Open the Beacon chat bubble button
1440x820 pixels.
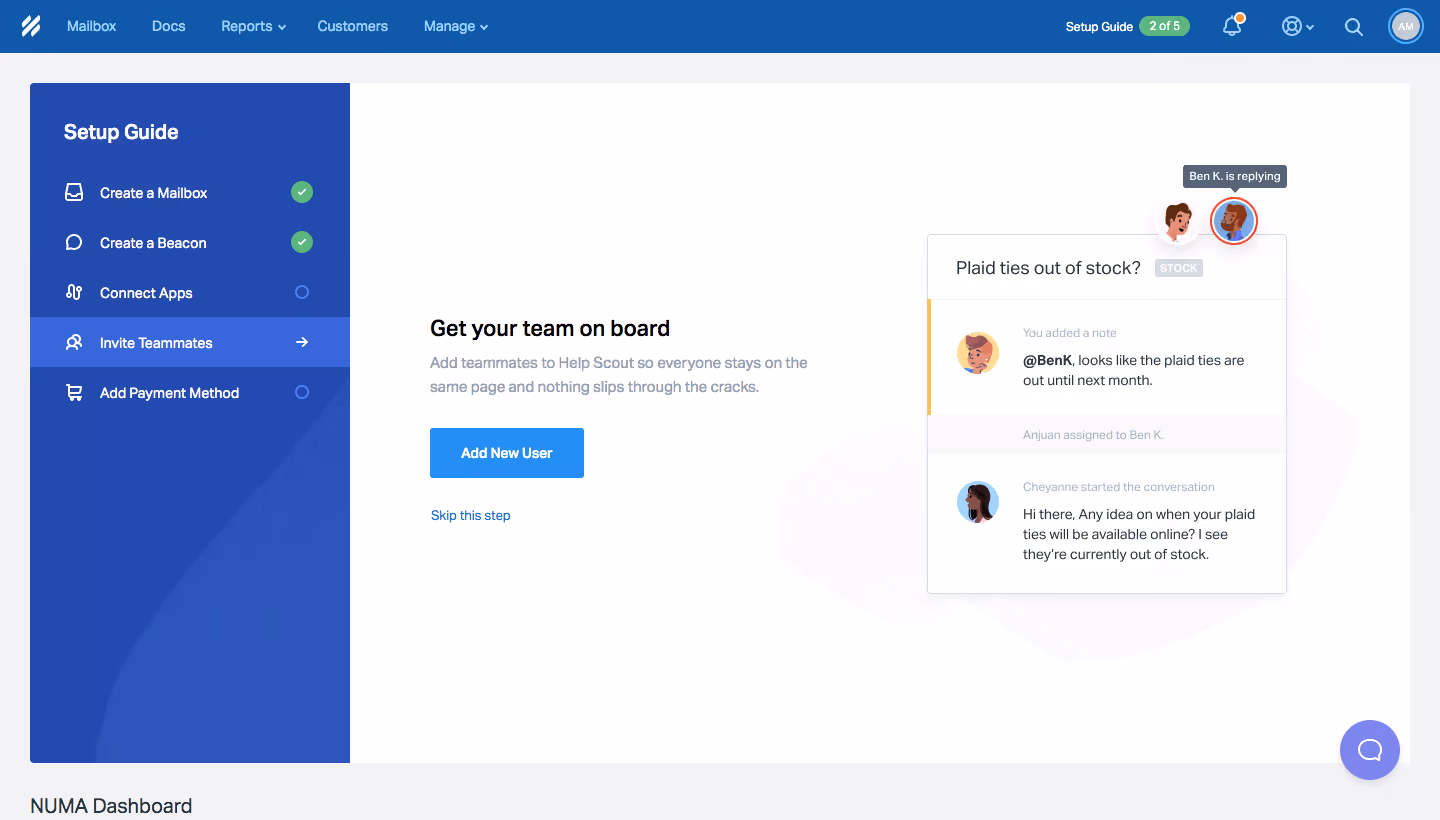coord(1369,750)
